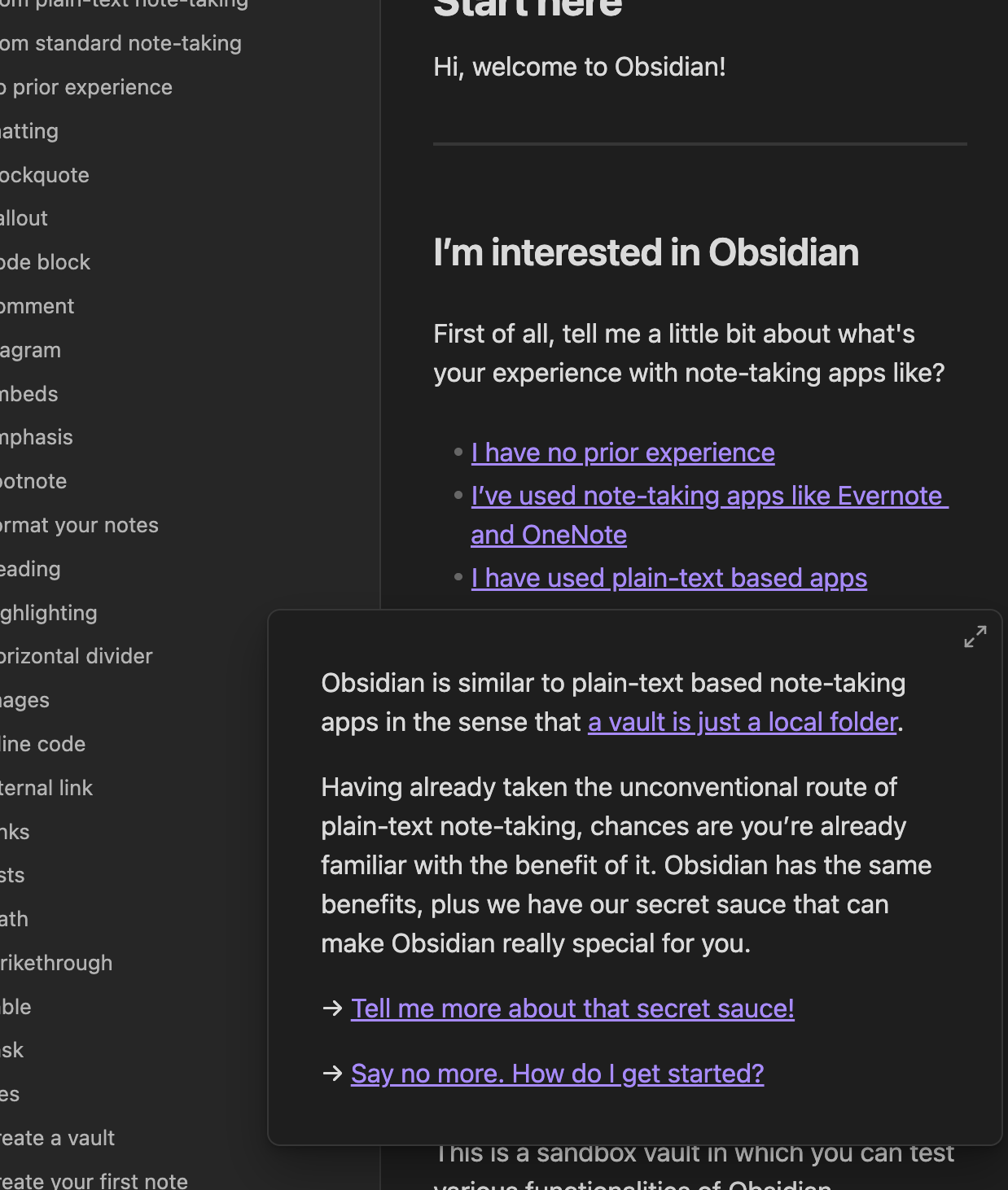Image resolution: width=1008 pixels, height=1190 pixels.
Task: Open "I have used plain-text based apps" link
Action: point(668,578)
